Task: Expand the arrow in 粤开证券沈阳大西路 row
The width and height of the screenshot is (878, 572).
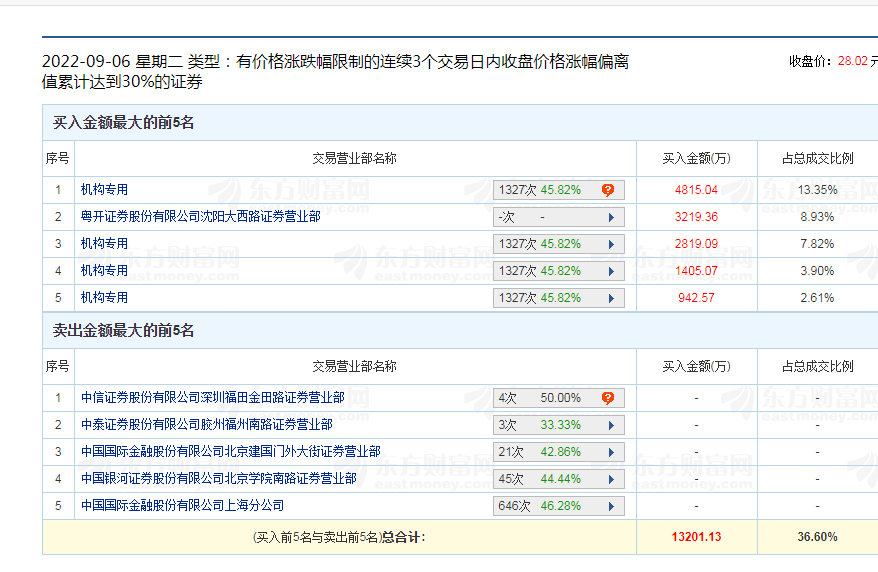Action: click(x=611, y=217)
